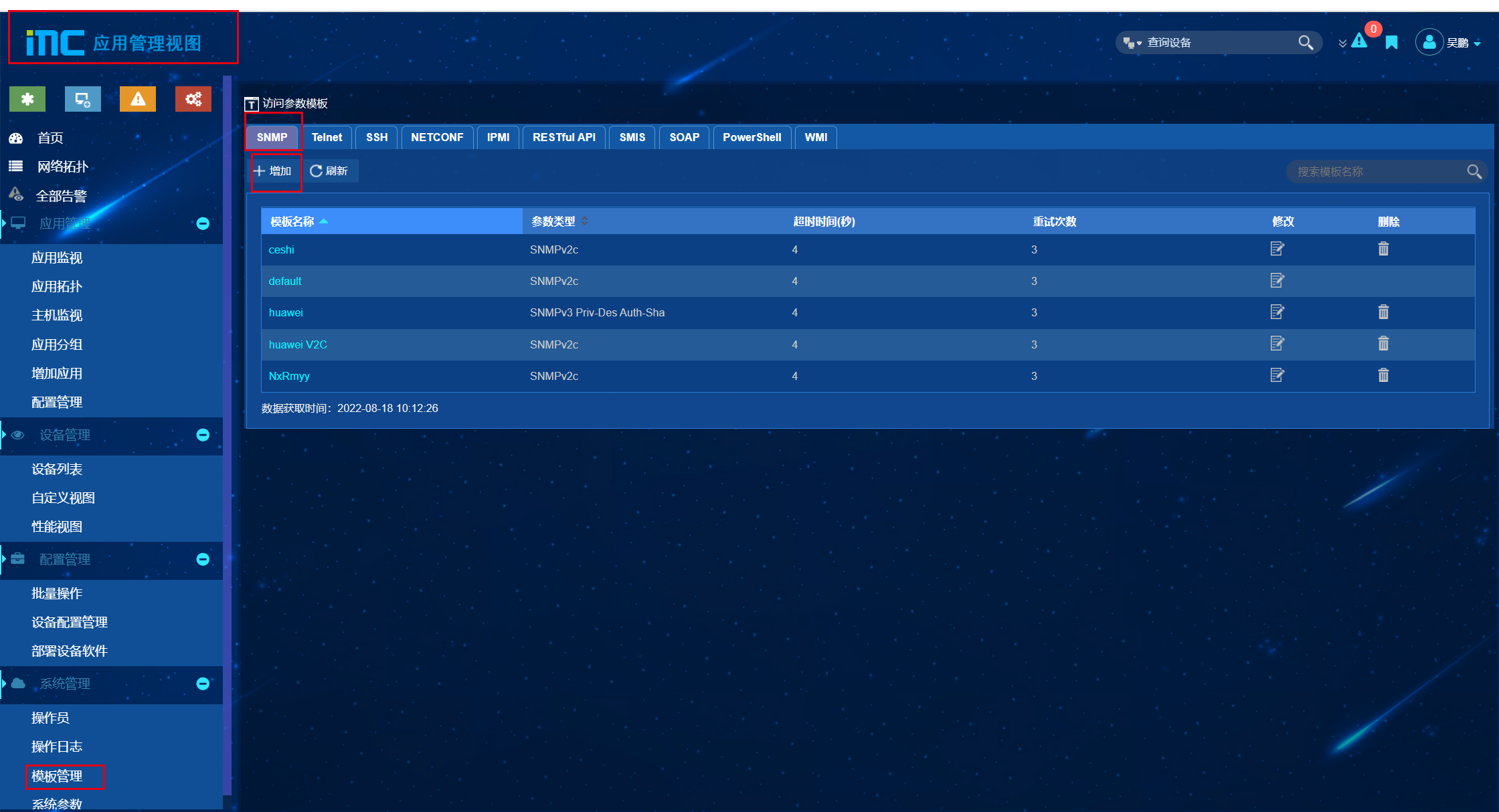
Task: Delete the huawei template via trash icon
Action: coord(1383,312)
